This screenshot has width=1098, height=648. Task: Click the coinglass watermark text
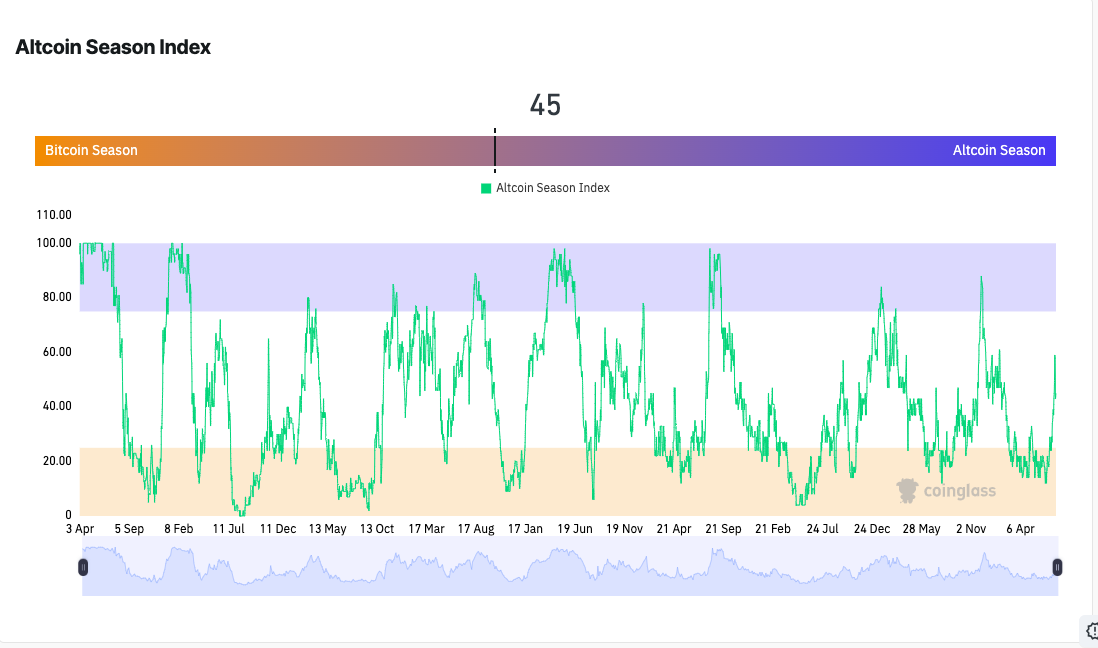(x=959, y=491)
